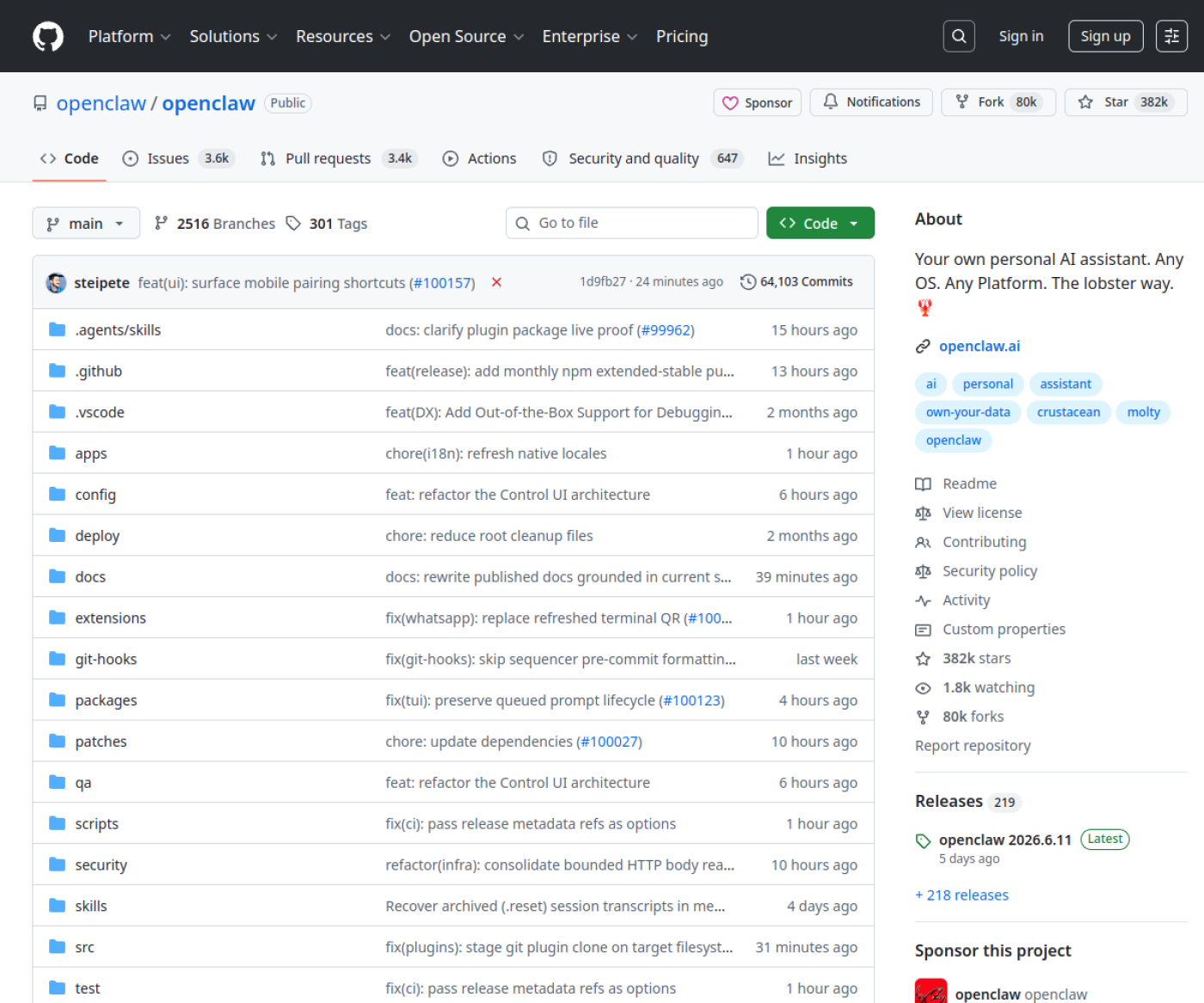Viewport: 1204px width, 1003px height.
Task: Click the pulse icon next to Activity
Action: point(923,600)
